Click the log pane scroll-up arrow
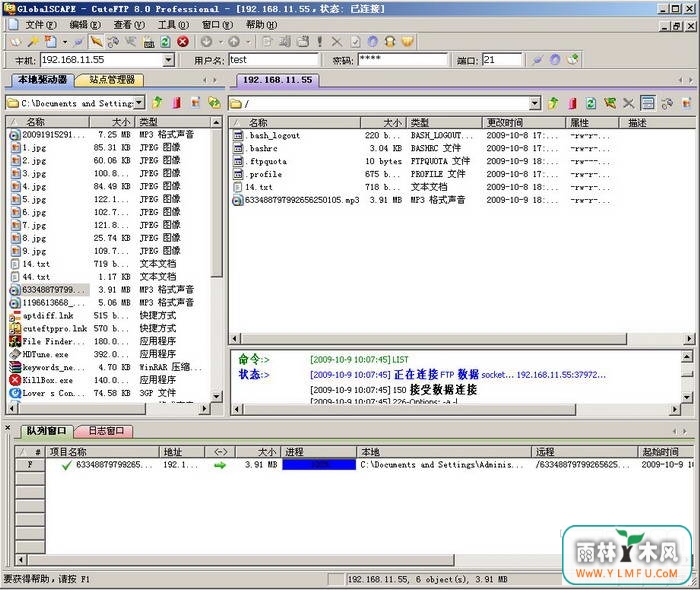The image size is (700, 590). click(687, 356)
